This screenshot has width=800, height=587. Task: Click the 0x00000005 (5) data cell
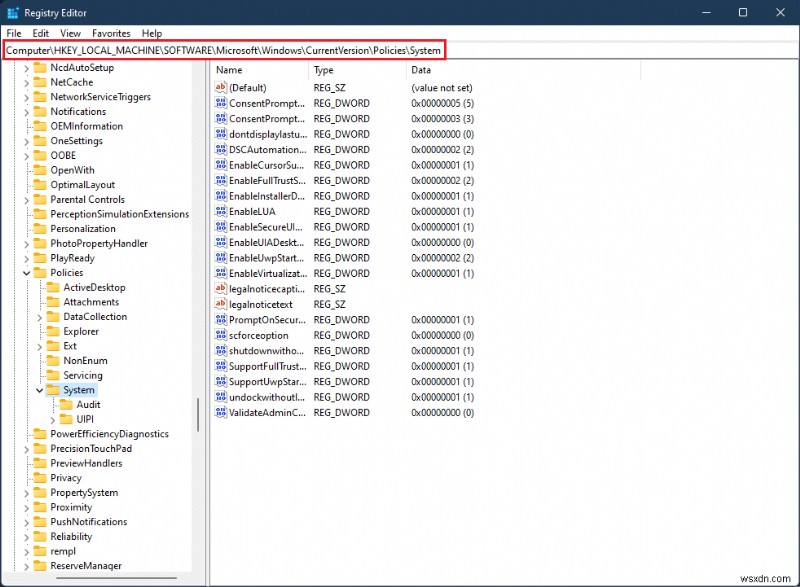(442, 103)
